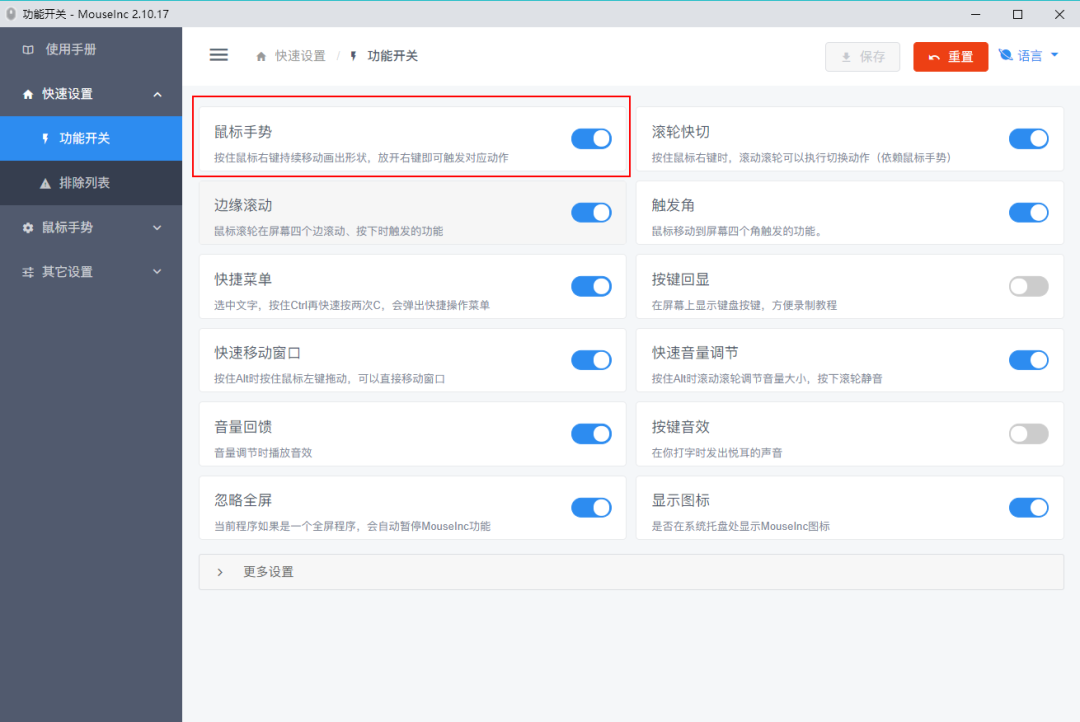Click the lightning icon beside 功能开关 breadcrumb
Image resolution: width=1080 pixels, height=722 pixels.
353,56
